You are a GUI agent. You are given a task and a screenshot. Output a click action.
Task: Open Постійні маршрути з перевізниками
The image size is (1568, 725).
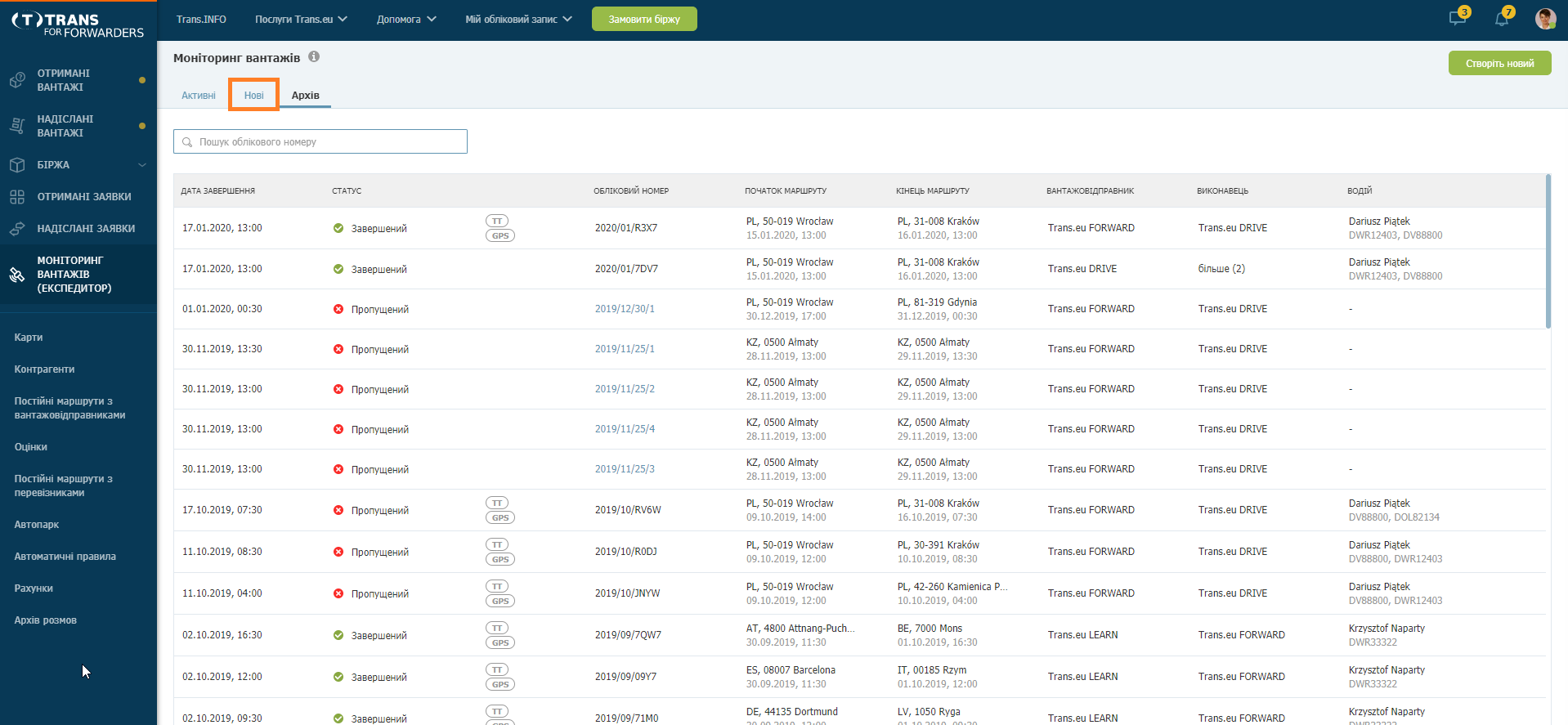63,486
